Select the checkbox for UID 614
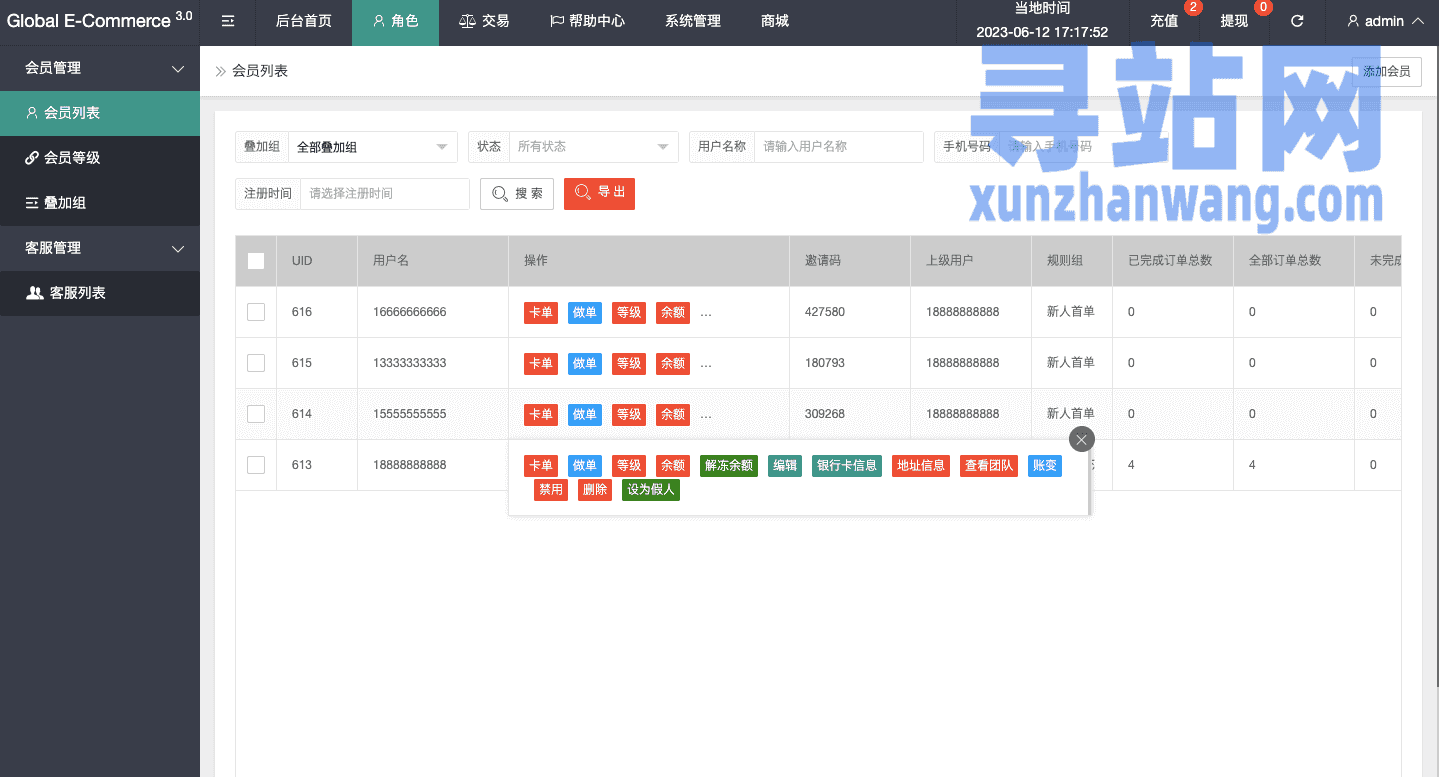Screen dimensions: 1439x777 click(x=256, y=414)
